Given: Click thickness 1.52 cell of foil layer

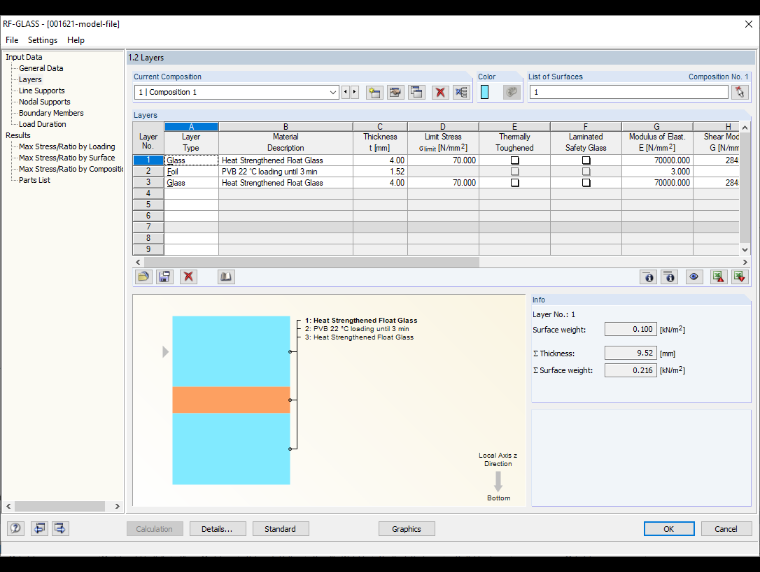Looking at the screenshot, I should coord(380,172).
